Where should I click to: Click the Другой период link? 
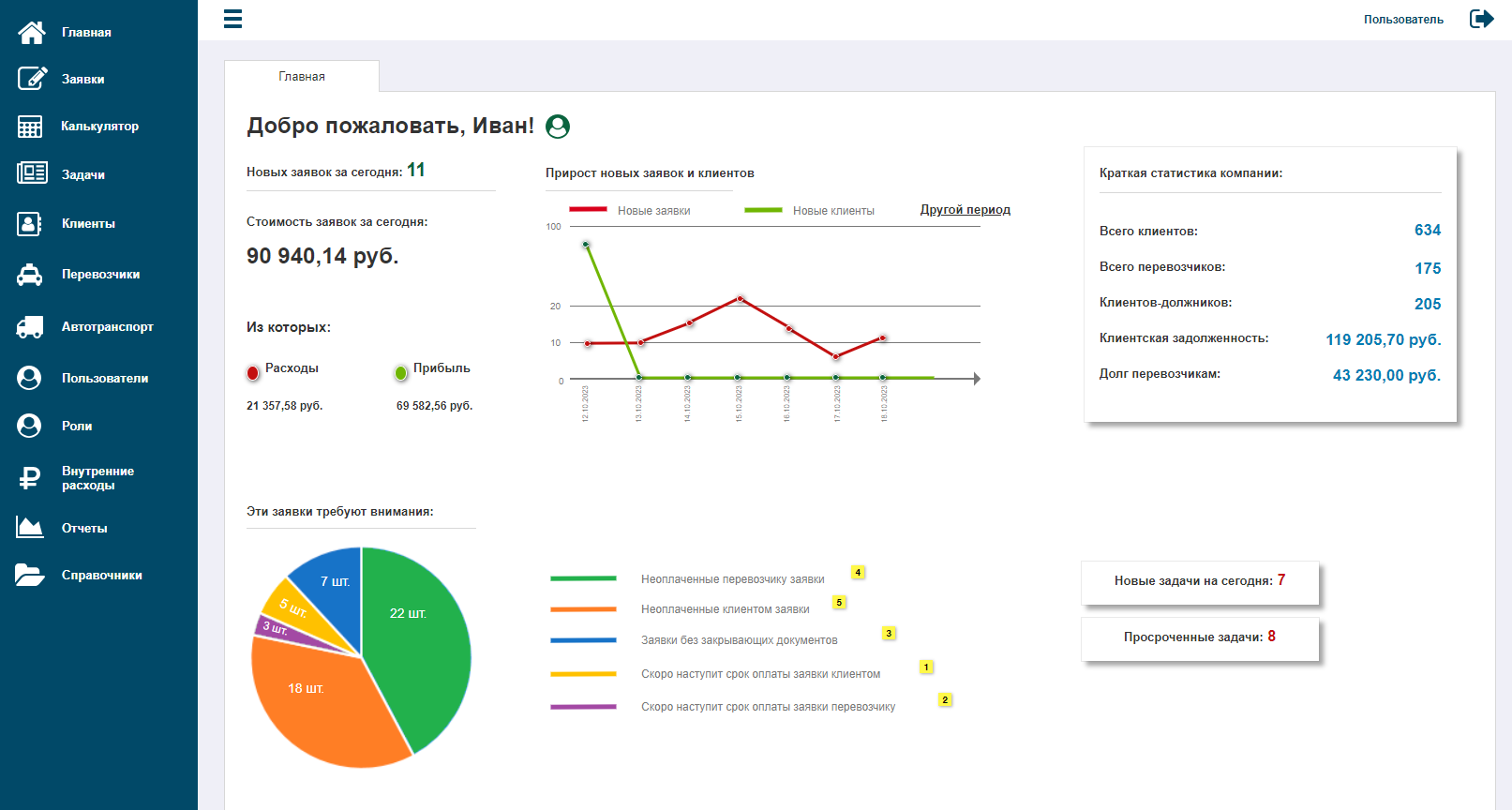(x=966, y=210)
